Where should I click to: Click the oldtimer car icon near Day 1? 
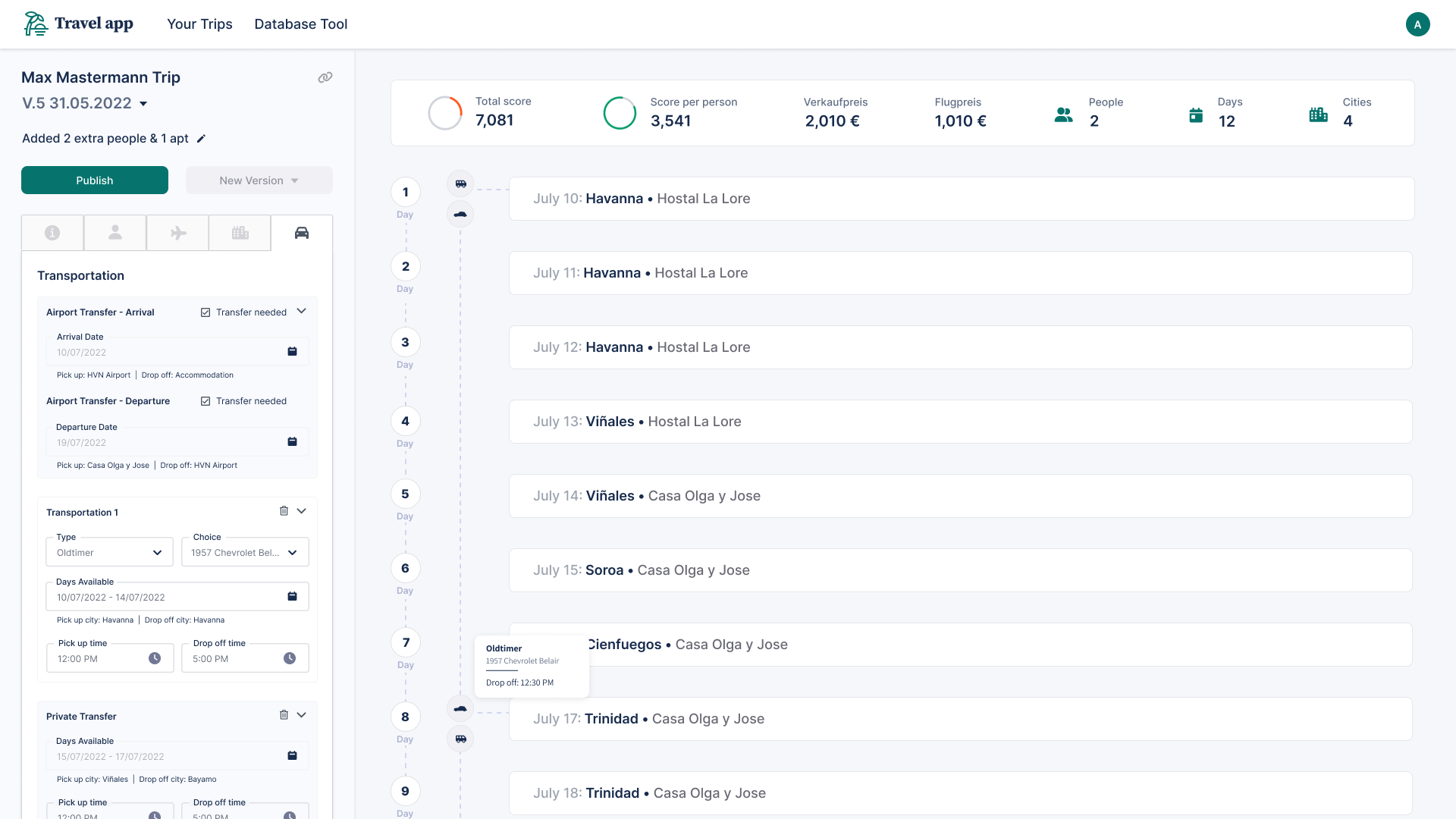460,214
